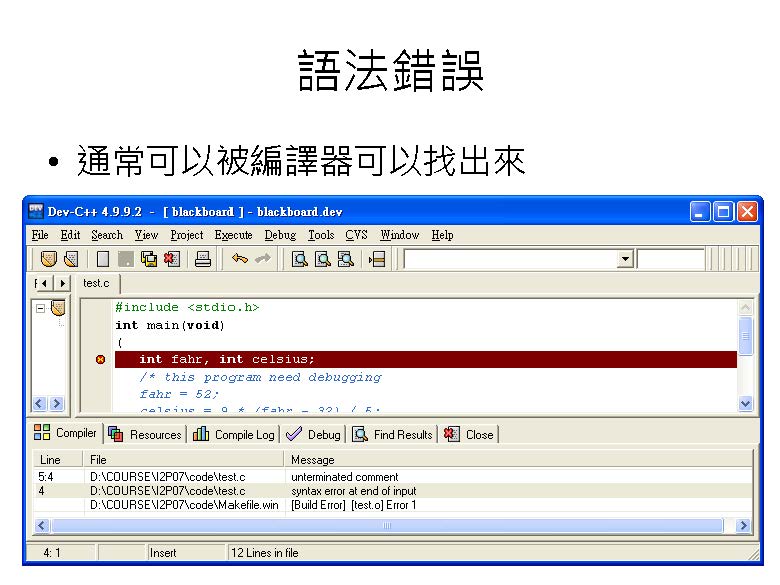The image size is (780, 585).
Task: Click the Go to Line toolbar icon
Action: 377,260
